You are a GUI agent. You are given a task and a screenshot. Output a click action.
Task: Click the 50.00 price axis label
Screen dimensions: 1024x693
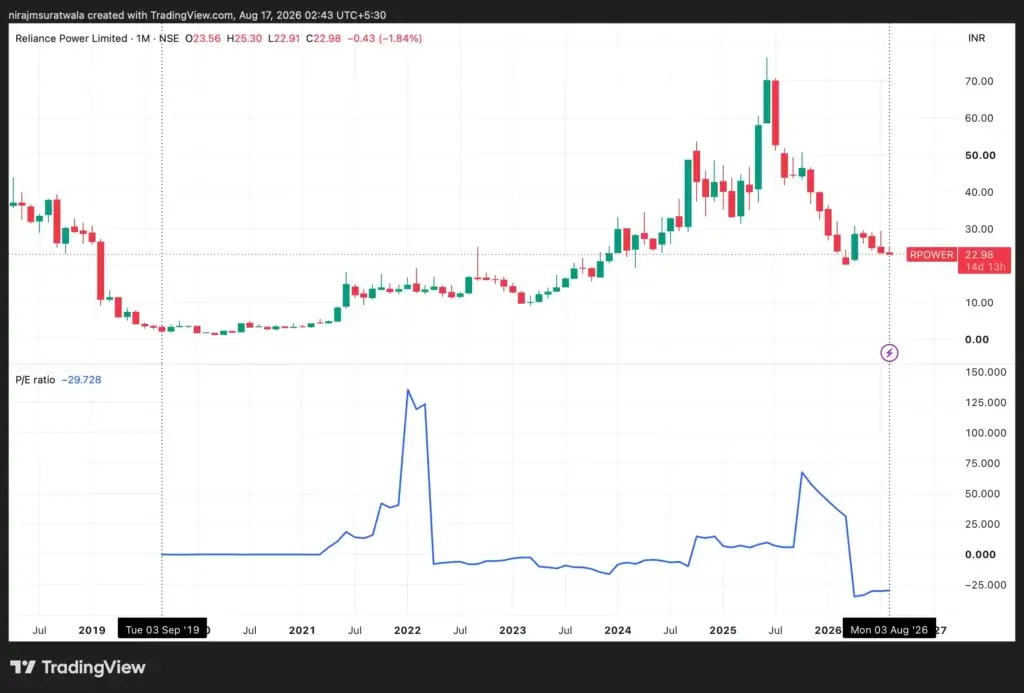[980, 155]
